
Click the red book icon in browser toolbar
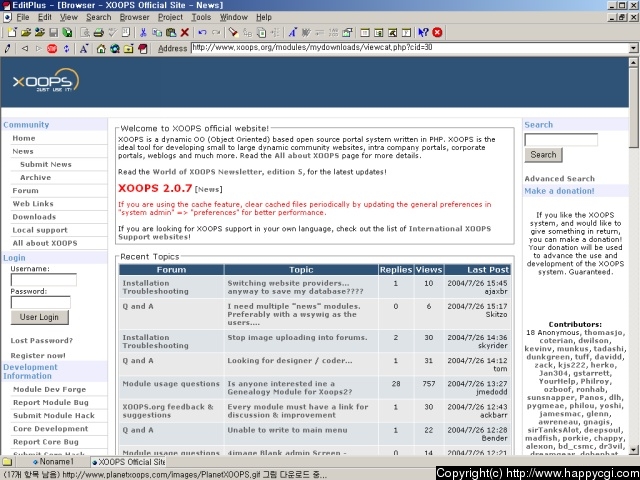142,49
